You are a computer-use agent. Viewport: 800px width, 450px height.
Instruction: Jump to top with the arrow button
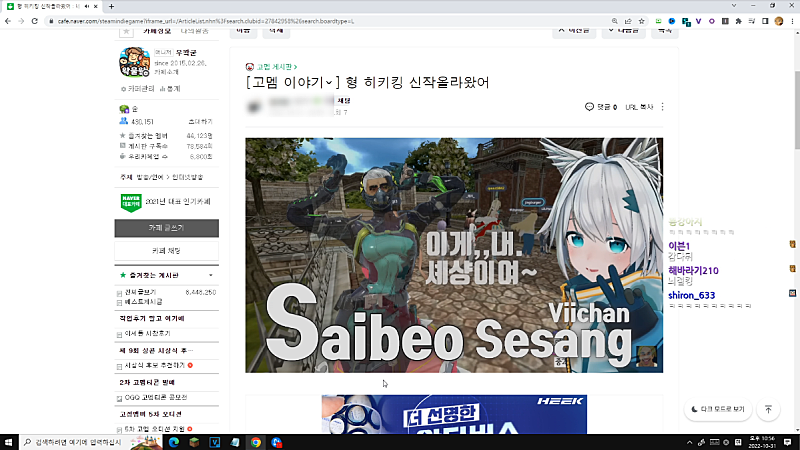768,409
